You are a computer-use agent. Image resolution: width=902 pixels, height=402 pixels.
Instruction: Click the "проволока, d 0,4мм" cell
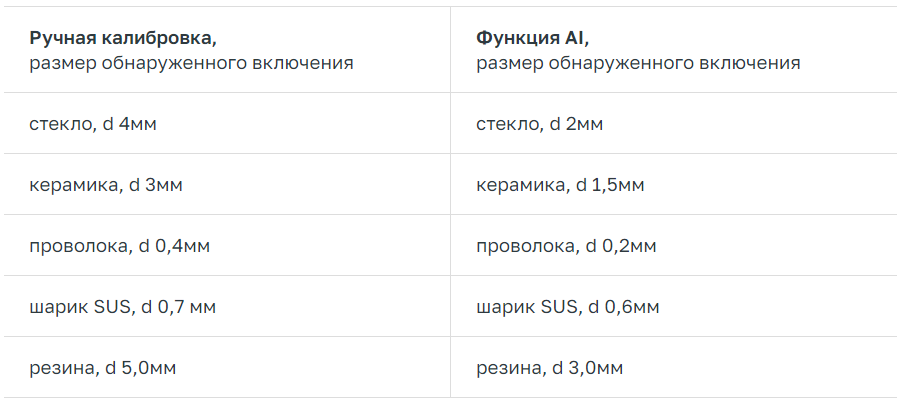click(119, 246)
